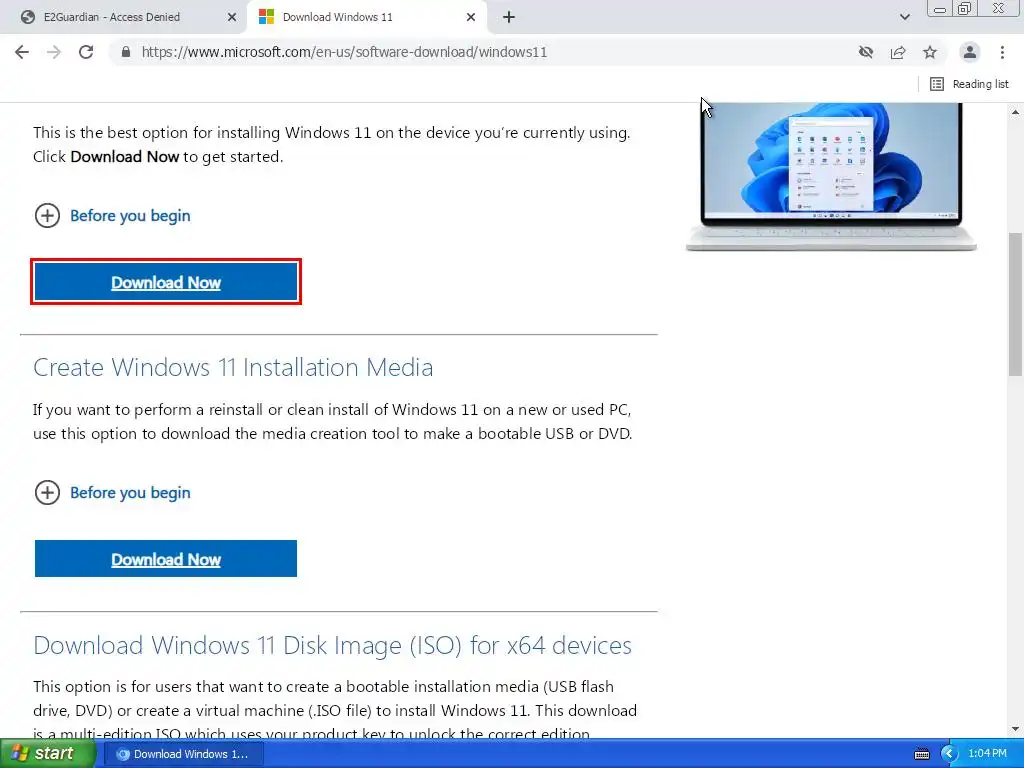Open Chrome's three-dot menu

coord(1002,52)
